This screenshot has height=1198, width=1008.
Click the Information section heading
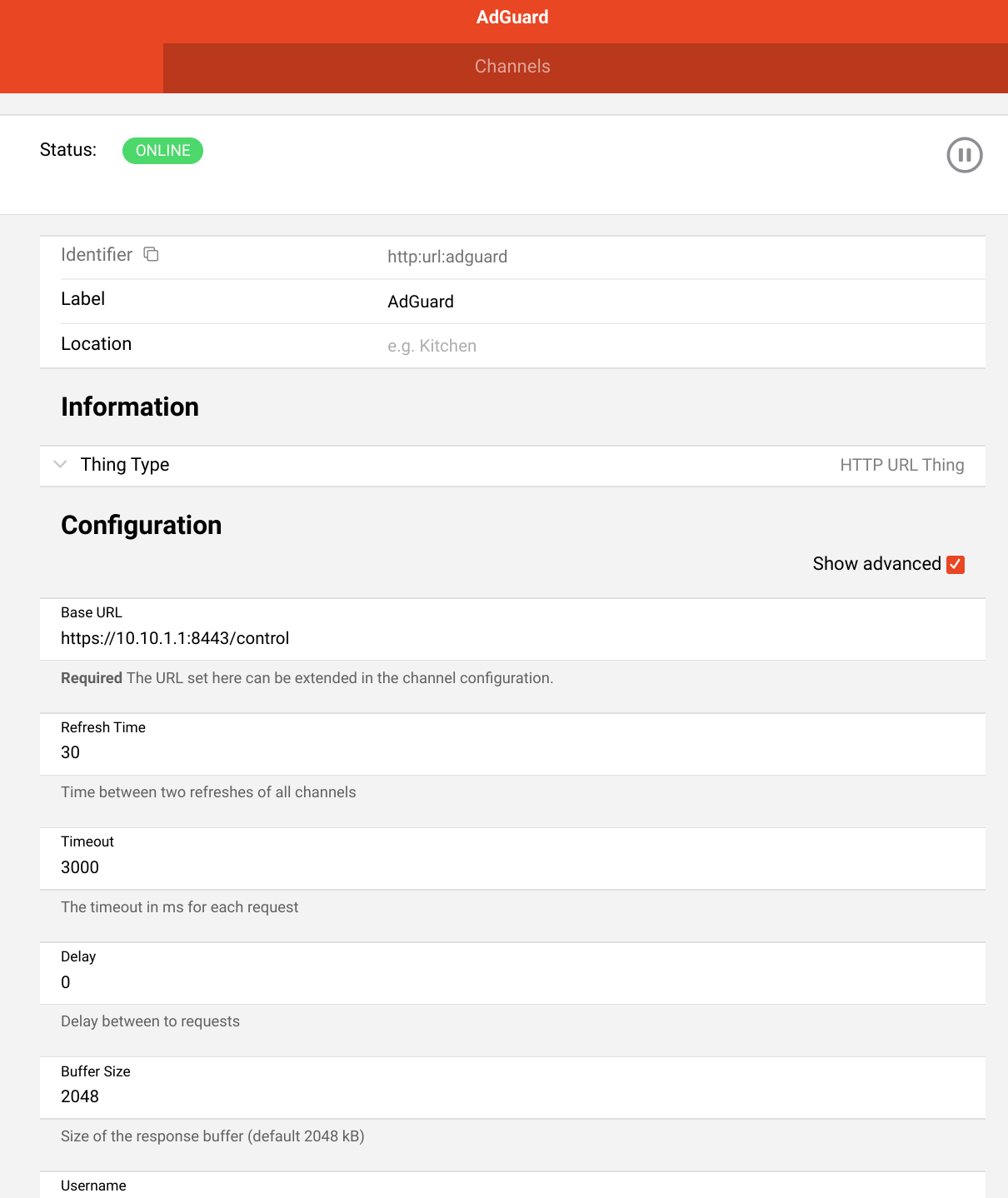pos(130,407)
